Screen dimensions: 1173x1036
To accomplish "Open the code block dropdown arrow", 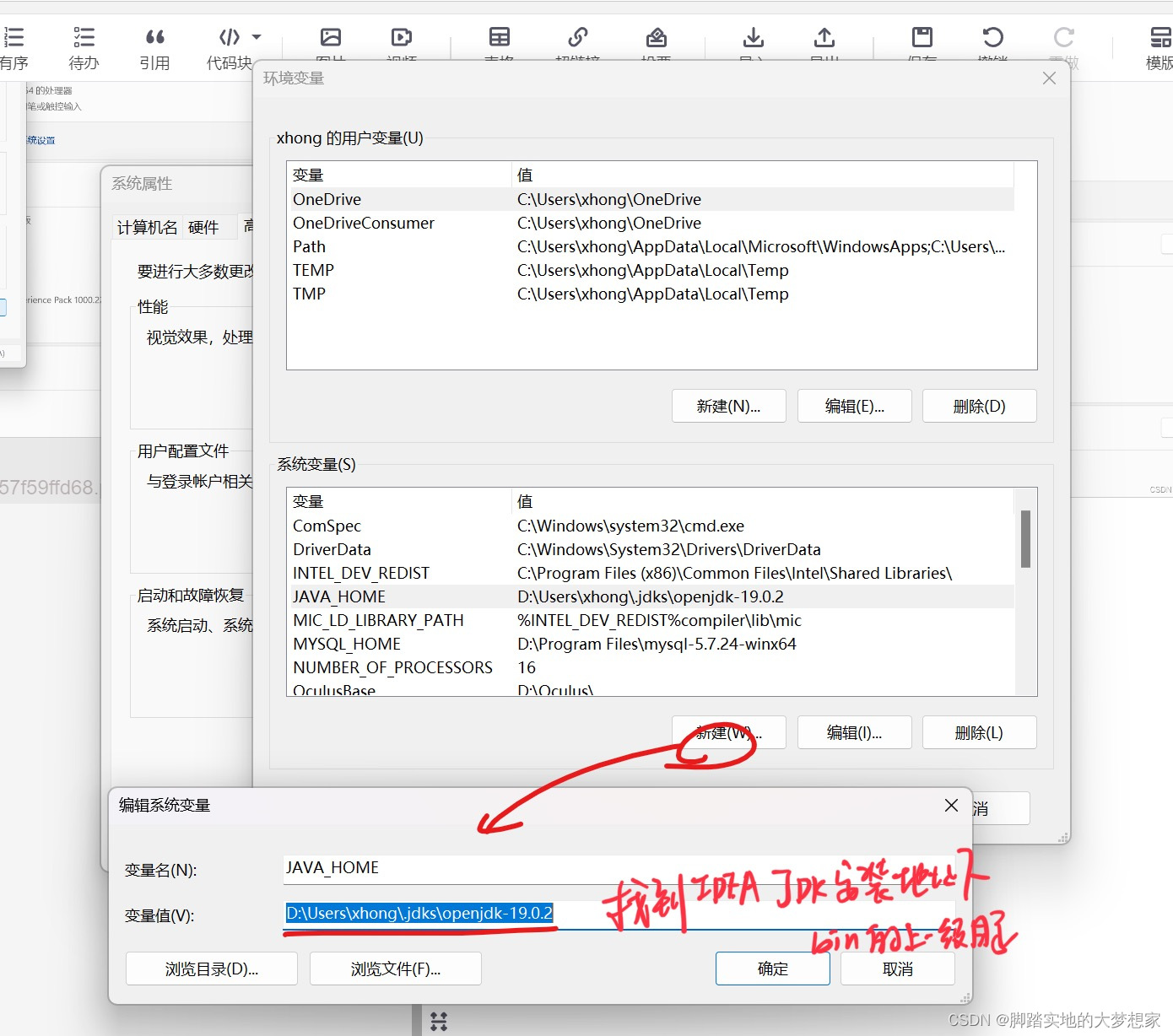I will 257,37.
